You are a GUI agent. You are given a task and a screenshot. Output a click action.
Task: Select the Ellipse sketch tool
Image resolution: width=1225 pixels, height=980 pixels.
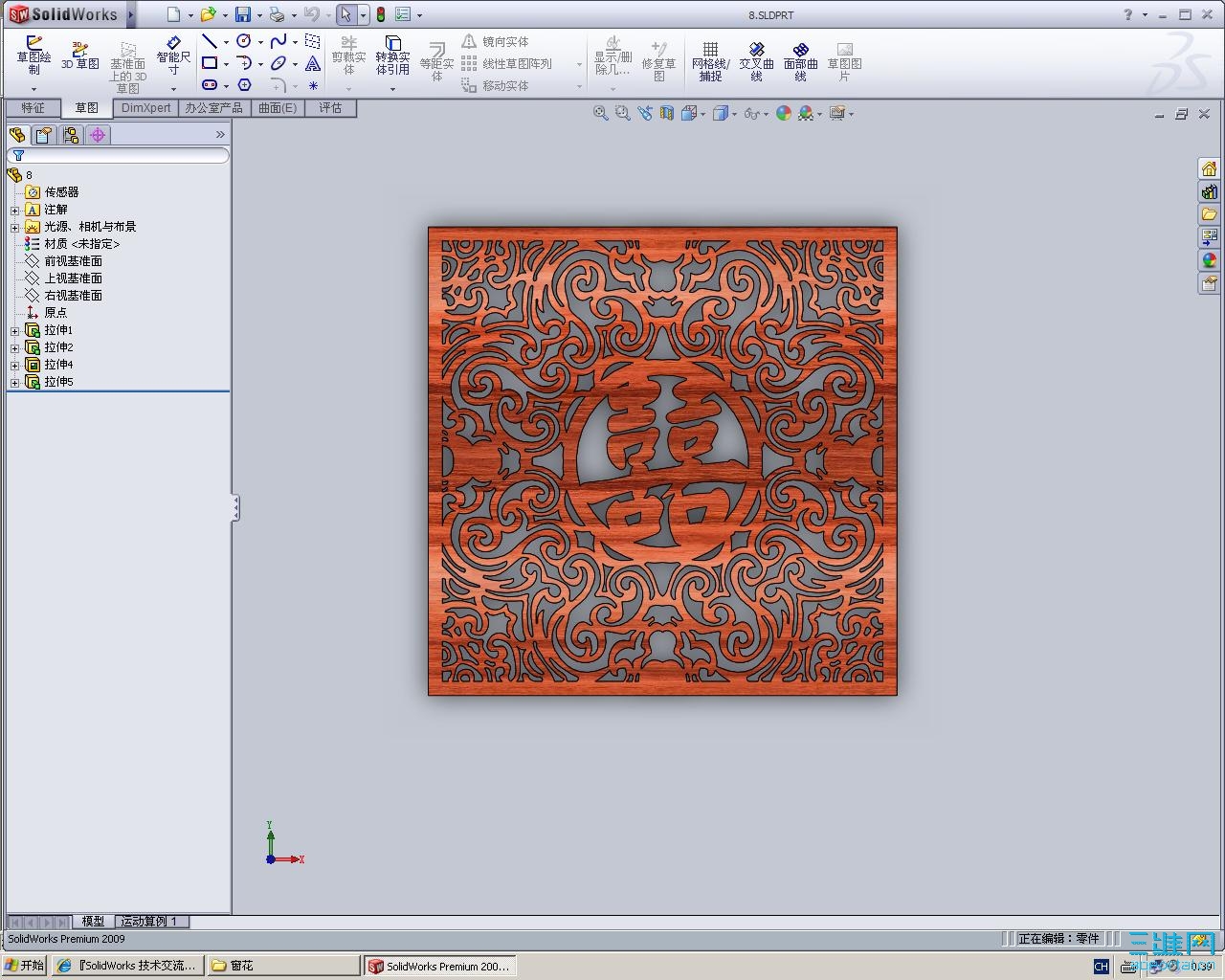click(x=278, y=63)
